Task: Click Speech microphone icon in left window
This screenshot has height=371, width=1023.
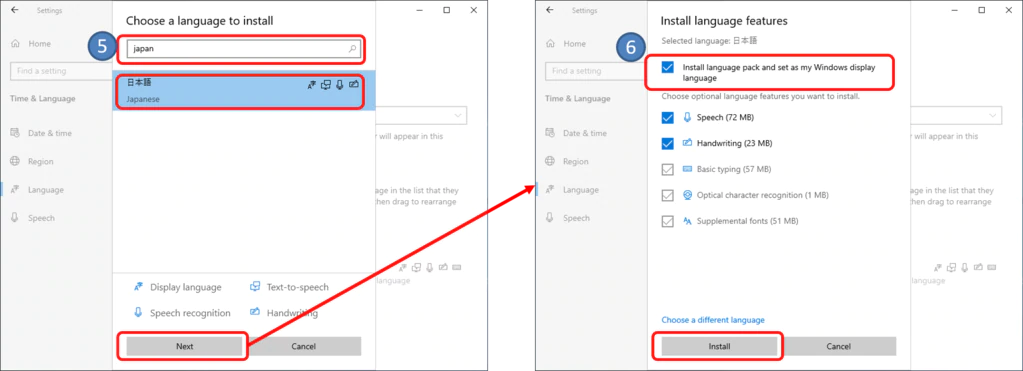Action: tap(15, 218)
